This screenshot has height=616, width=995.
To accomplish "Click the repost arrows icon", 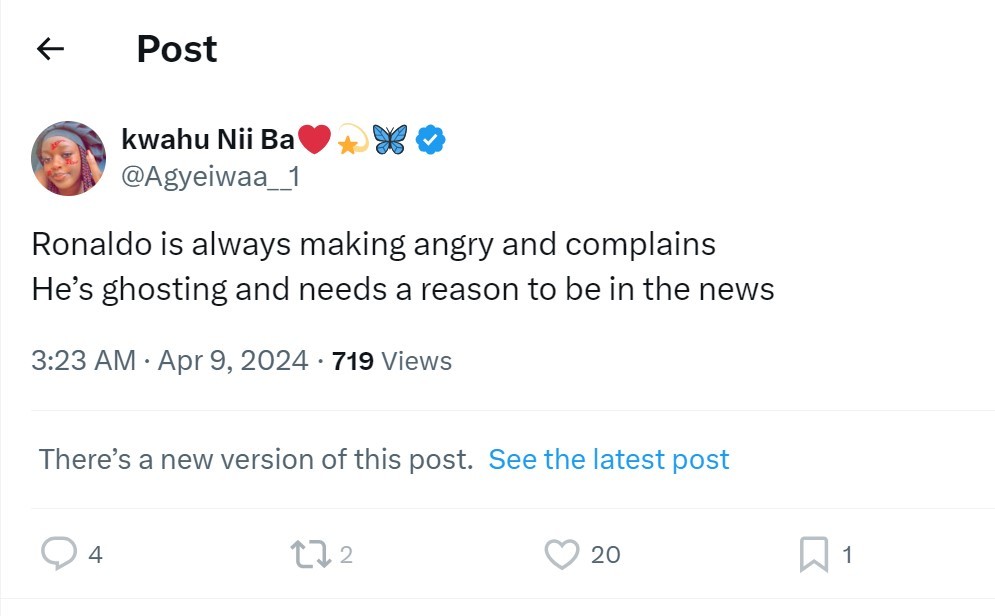I will [x=310, y=554].
